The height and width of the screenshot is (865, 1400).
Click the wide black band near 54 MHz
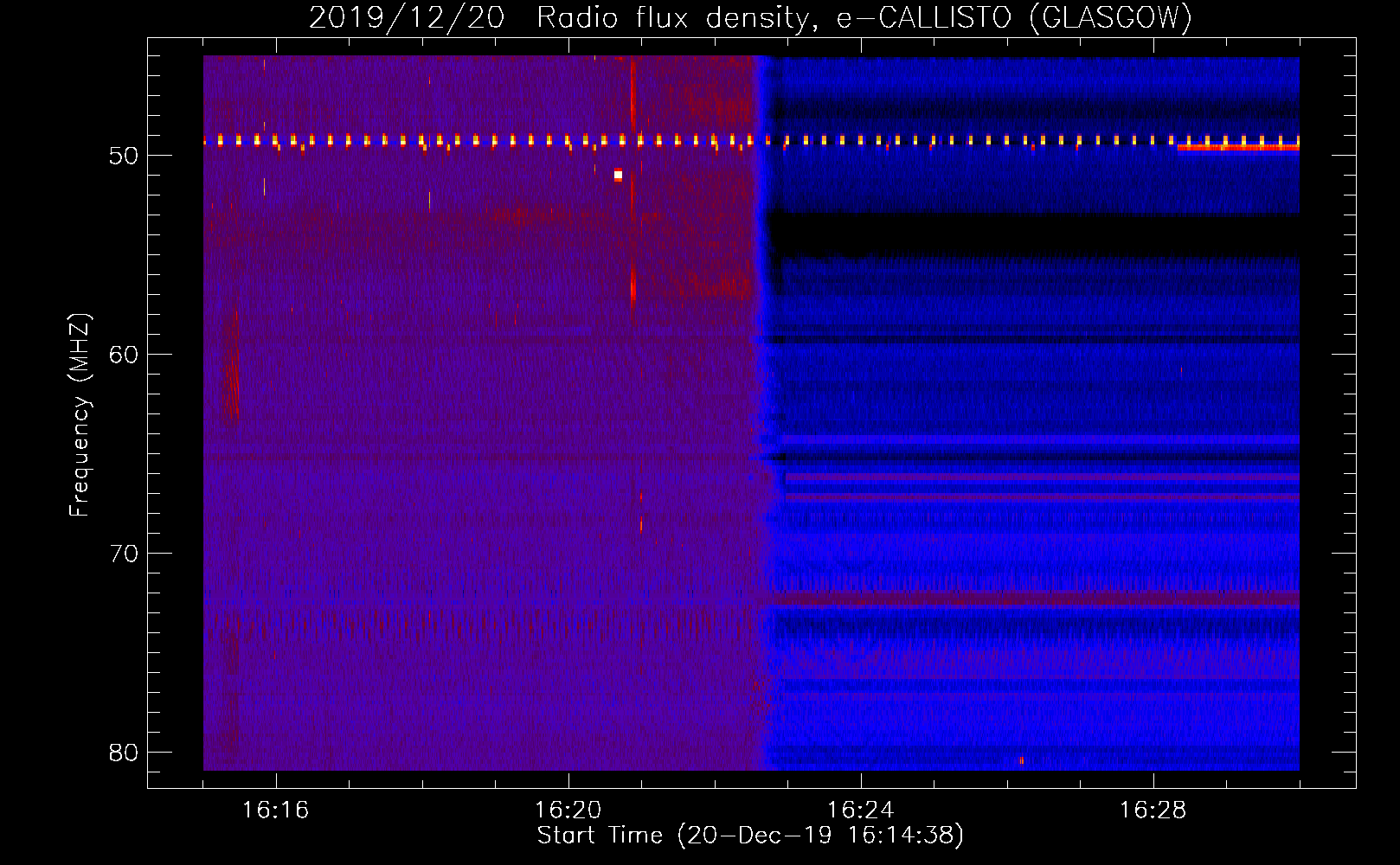tap(1036, 234)
